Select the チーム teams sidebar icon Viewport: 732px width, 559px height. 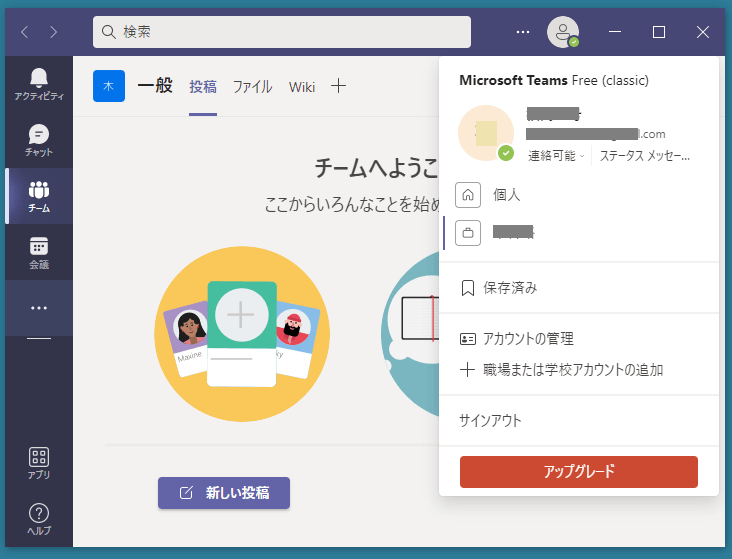pyautogui.click(x=39, y=196)
